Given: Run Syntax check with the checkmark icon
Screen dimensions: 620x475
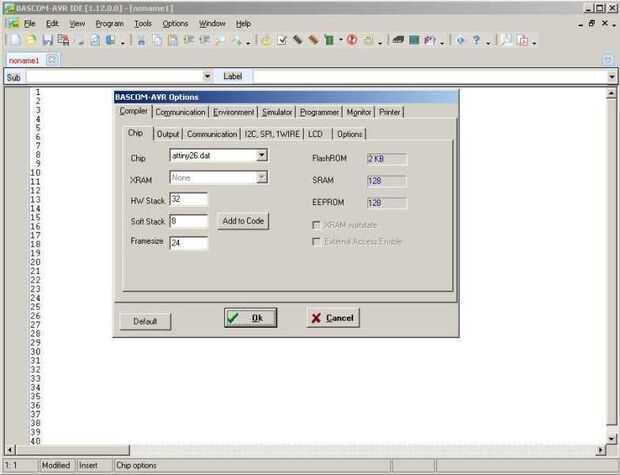Looking at the screenshot, I should pyautogui.click(x=282, y=40).
